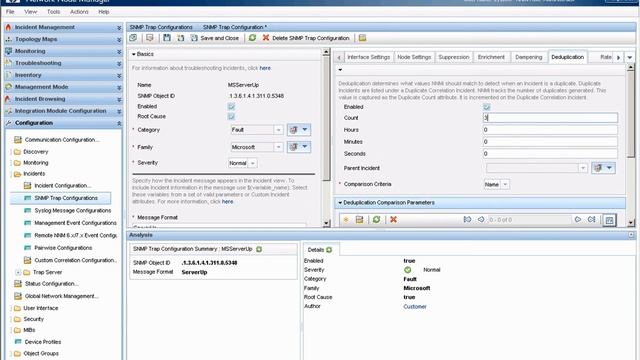
Task: Click Save and Close
Action: coord(215,38)
